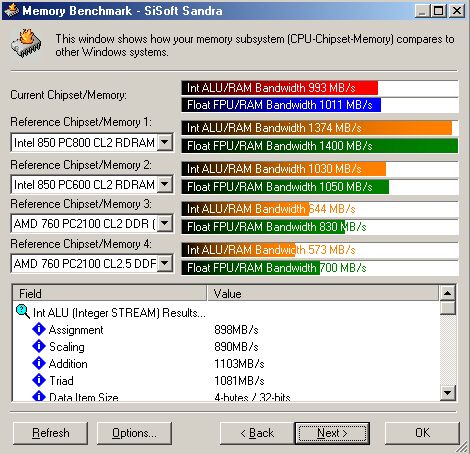The image size is (470, 454).
Task: Open the Reference Chipset/Memory 4 dropdown arrow
Action: point(165,263)
